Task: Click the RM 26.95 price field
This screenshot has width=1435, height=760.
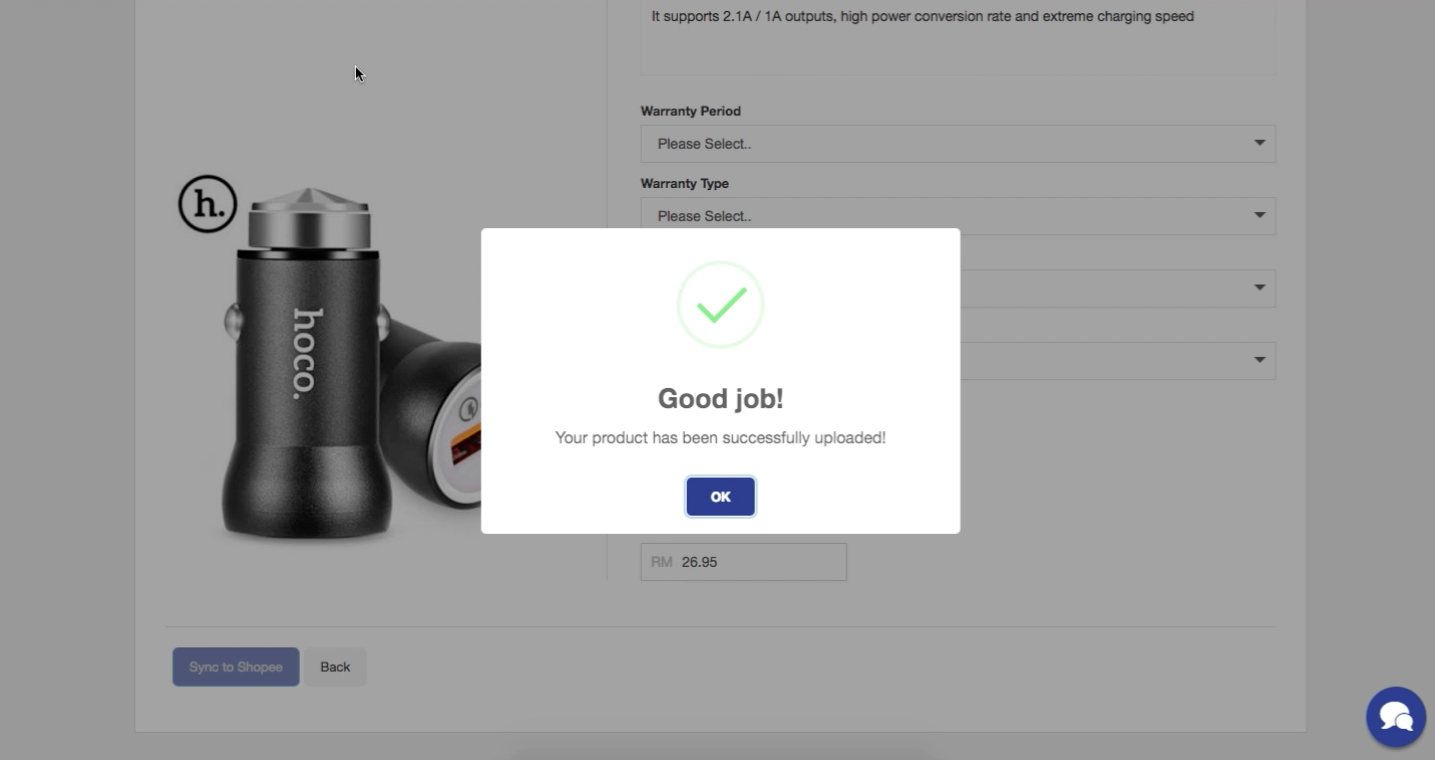Action: coord(743,562)
